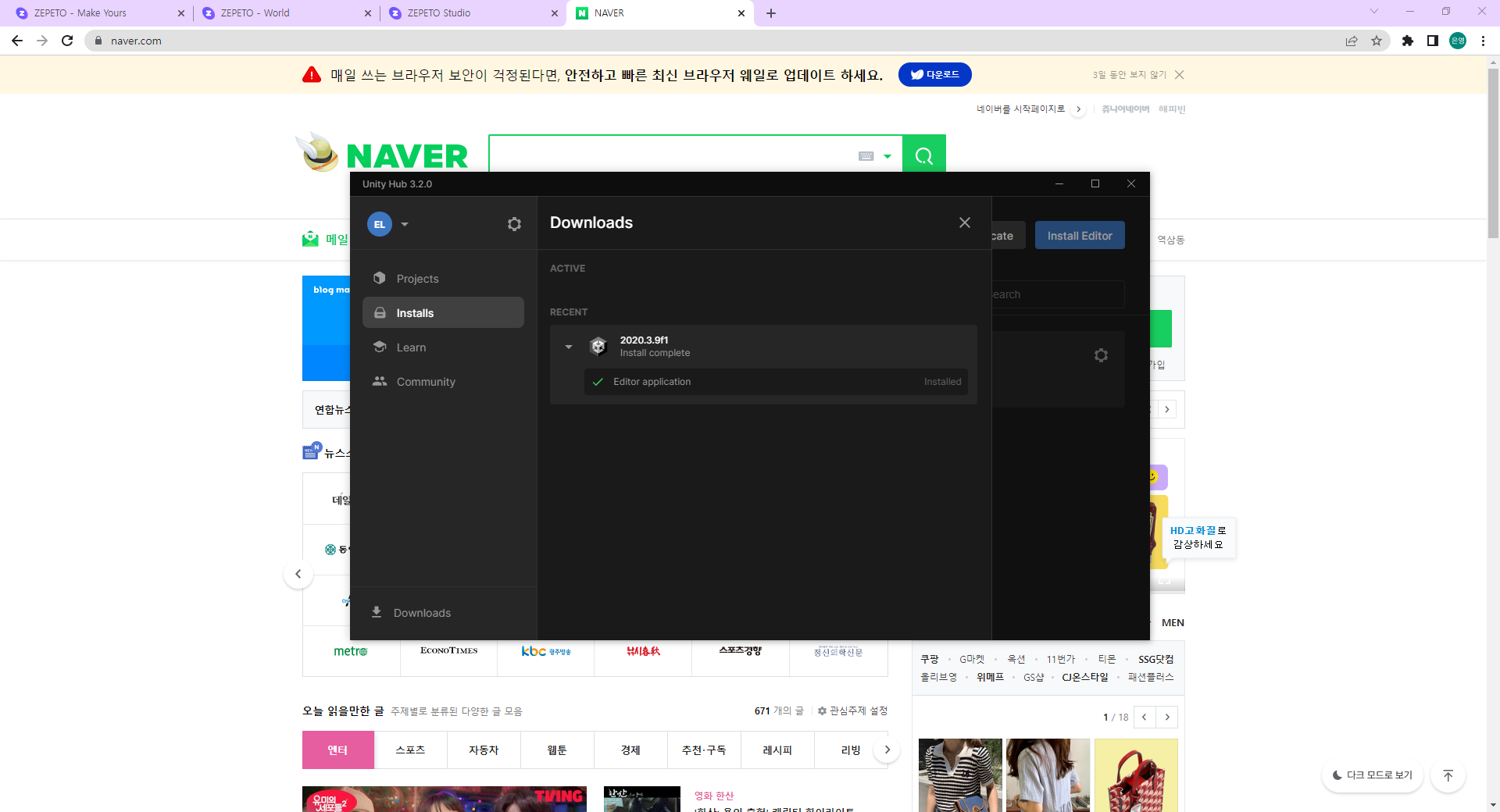Share this page icon in address bar
The image size is (1500, 812).
[1352, 41]
